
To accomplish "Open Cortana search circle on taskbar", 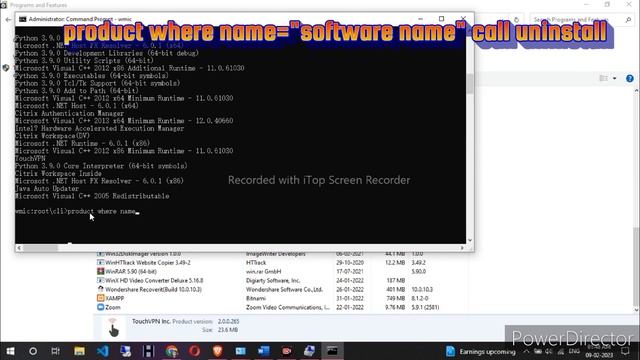I will click(x=33, y=351).
